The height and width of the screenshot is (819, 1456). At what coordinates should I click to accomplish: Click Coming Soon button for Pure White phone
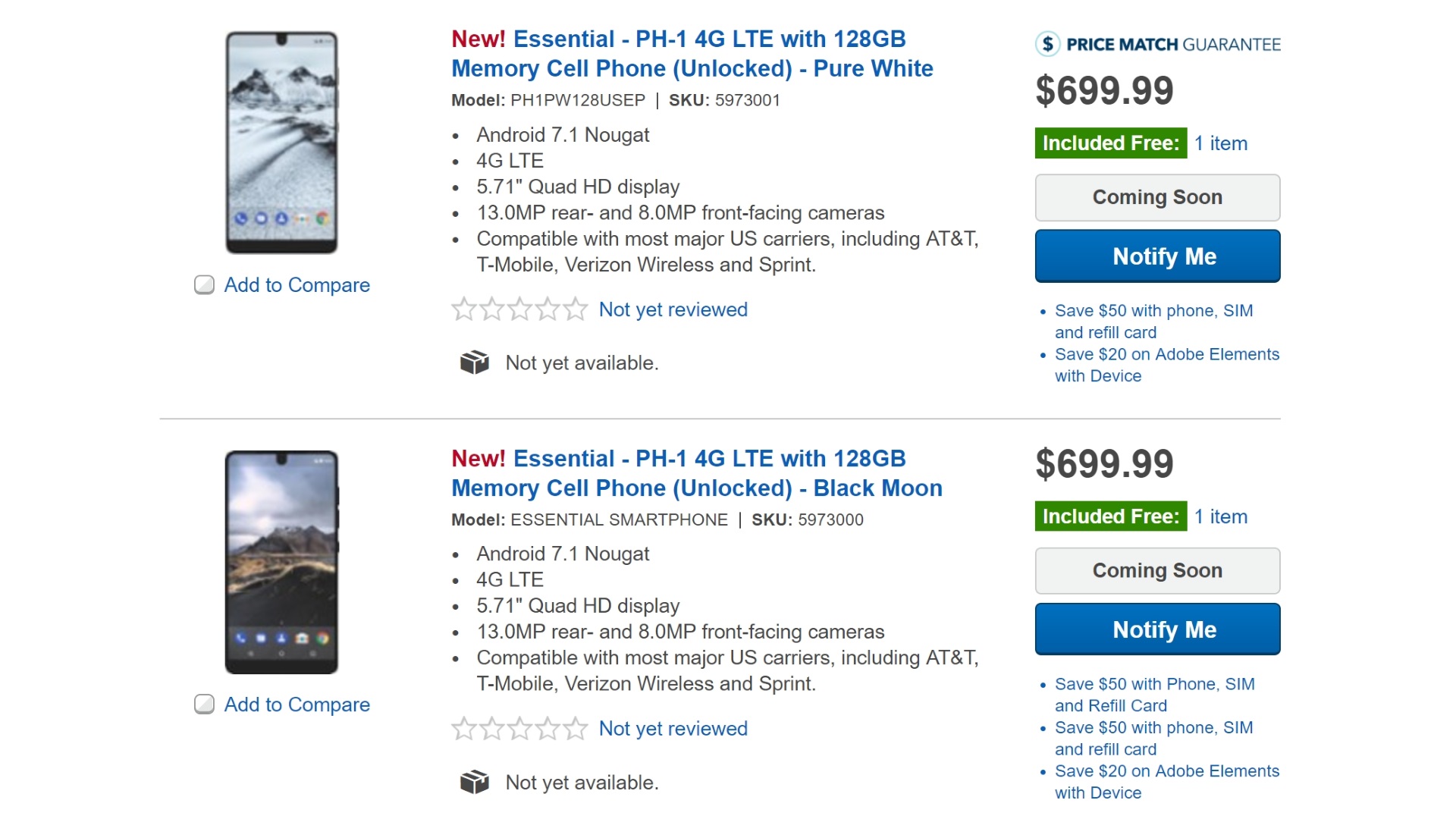click(1157, 197)
